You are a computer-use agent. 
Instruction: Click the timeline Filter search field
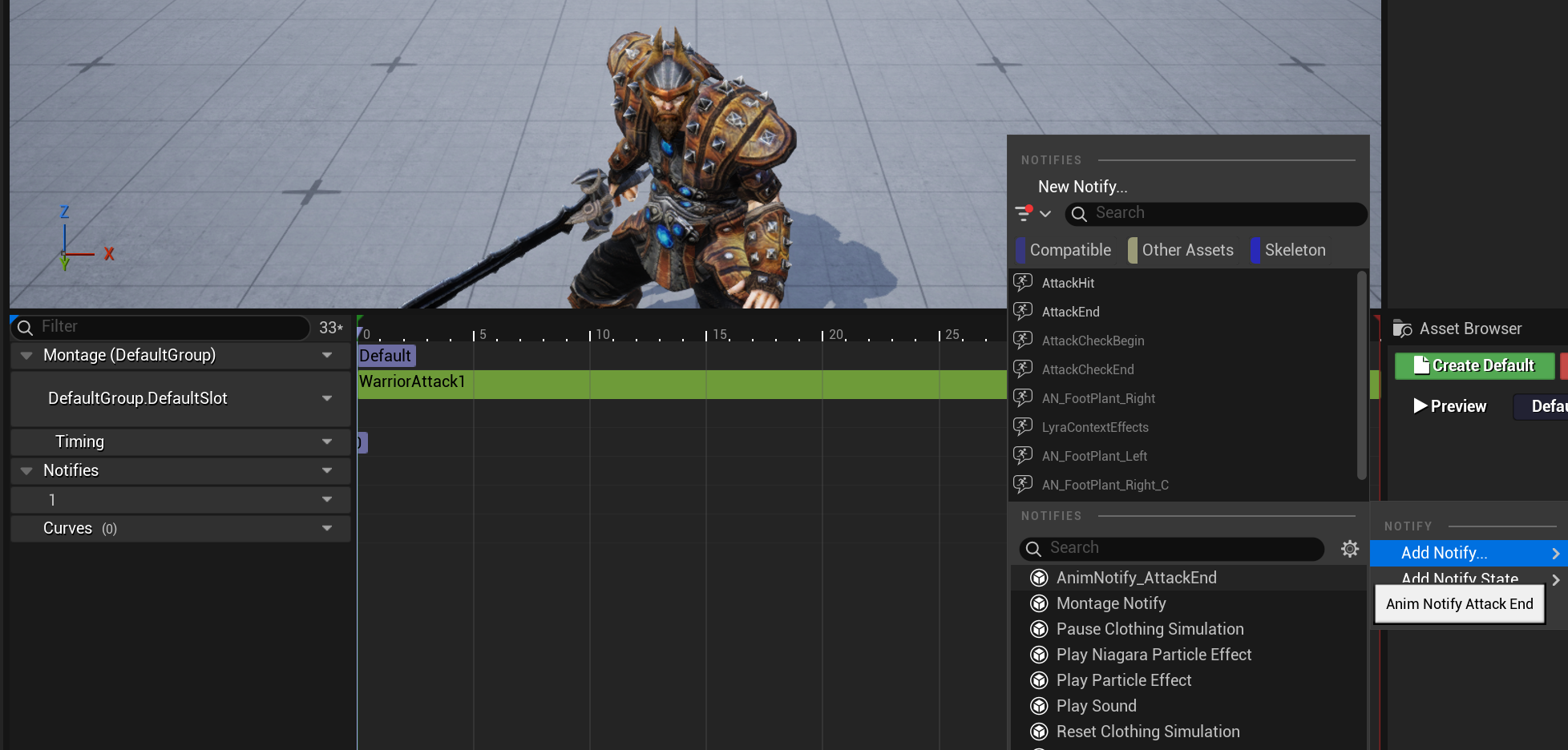tap(160, 327)
